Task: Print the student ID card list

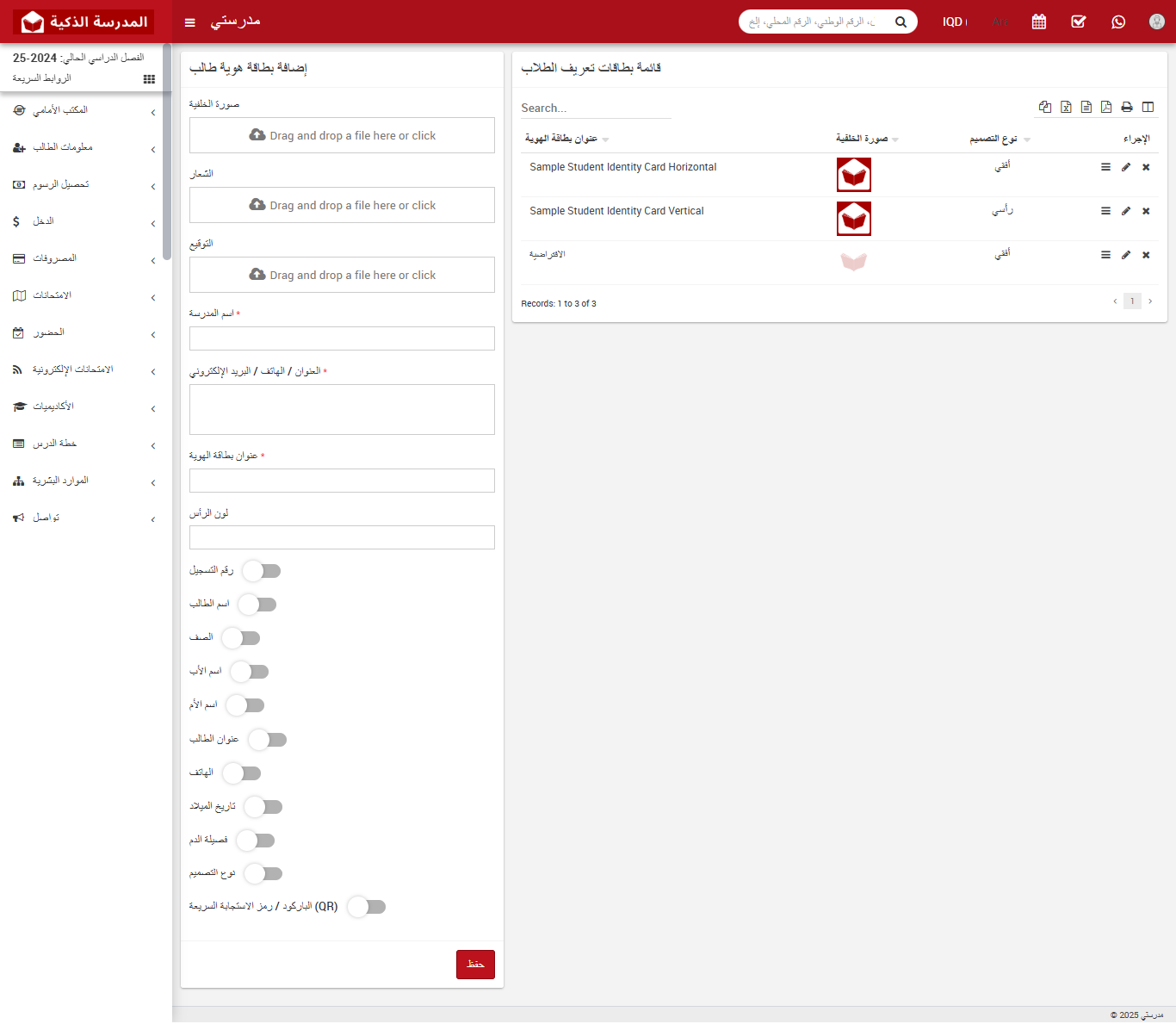Action: coord(1127,107)
